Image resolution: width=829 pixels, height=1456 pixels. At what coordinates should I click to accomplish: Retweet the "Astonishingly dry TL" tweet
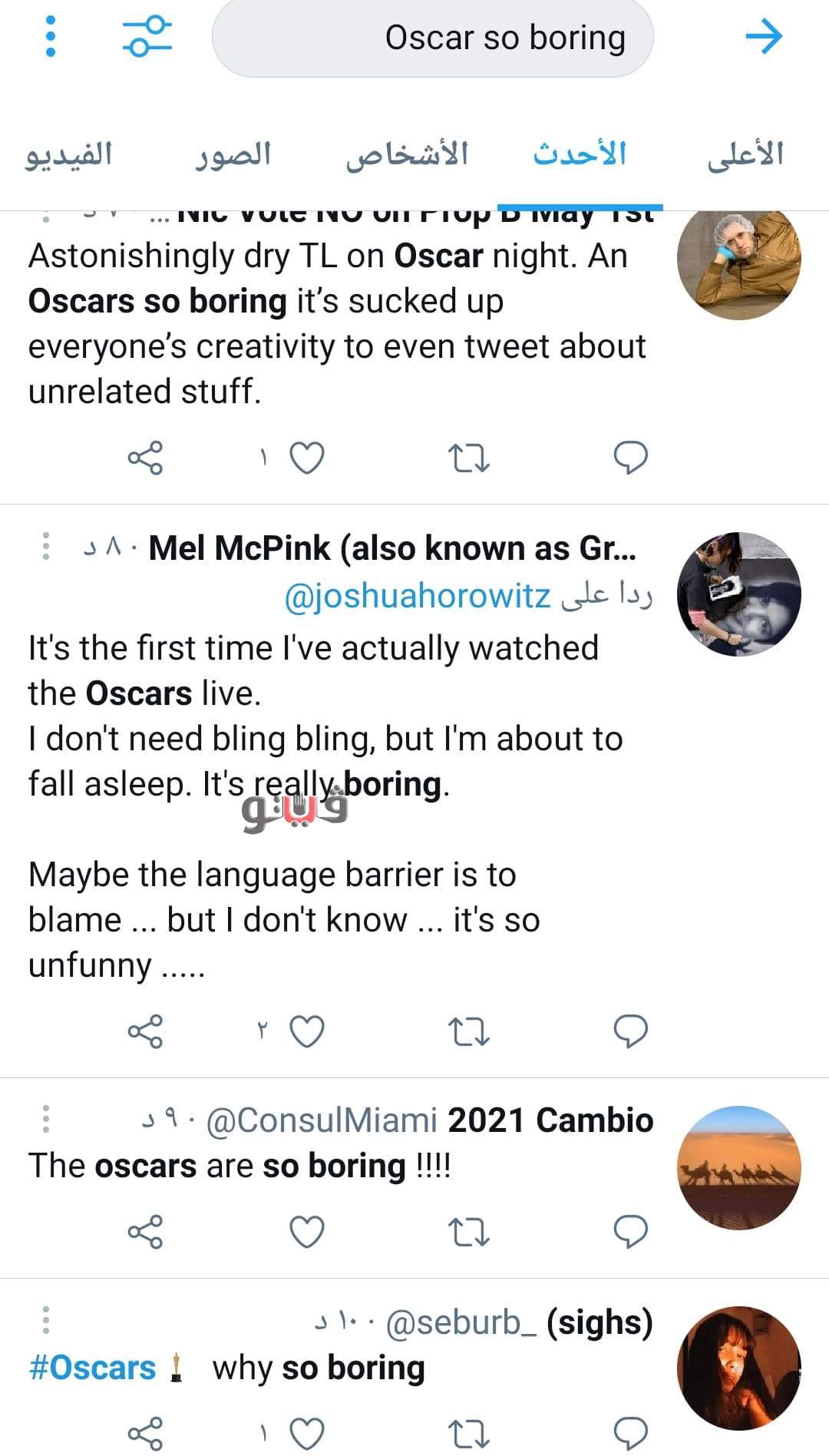[x=468, y=458]
